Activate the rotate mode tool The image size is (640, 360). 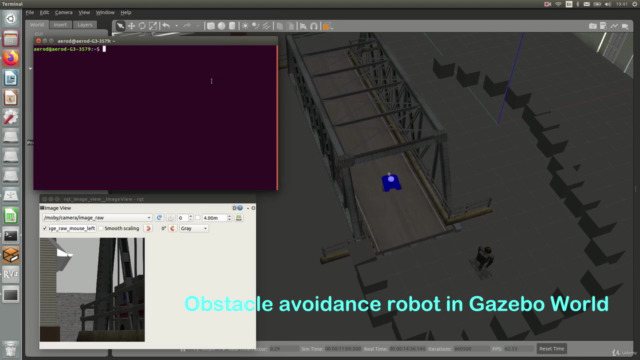coord(142,26)
